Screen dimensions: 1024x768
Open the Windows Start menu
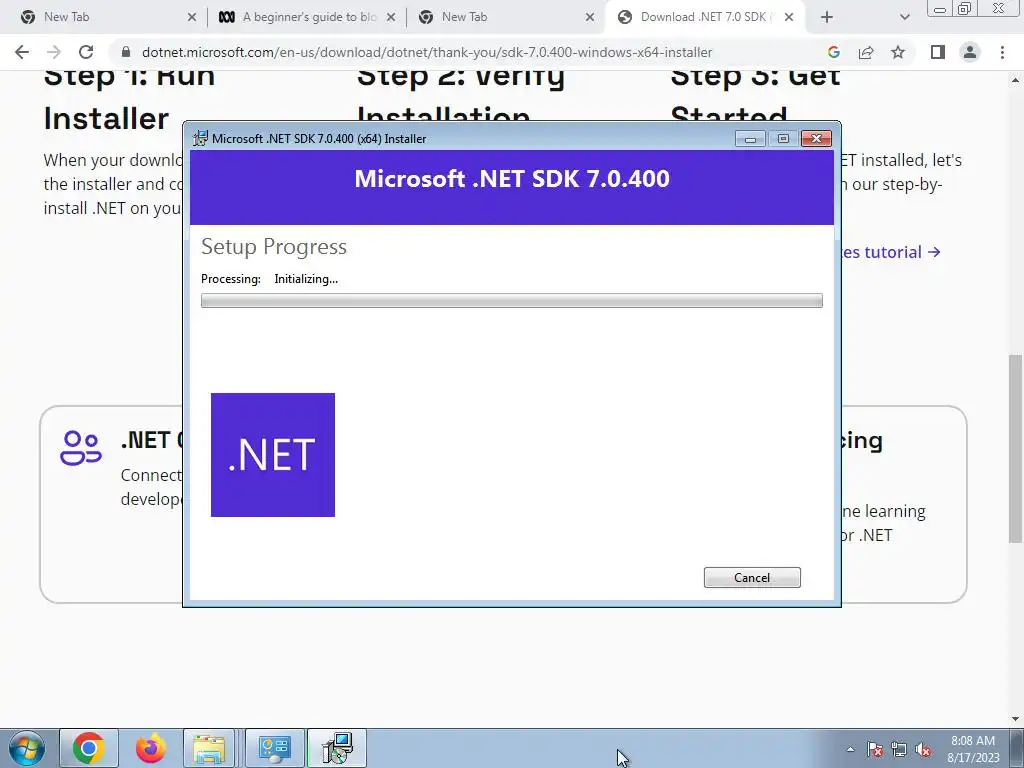point(26,748)
